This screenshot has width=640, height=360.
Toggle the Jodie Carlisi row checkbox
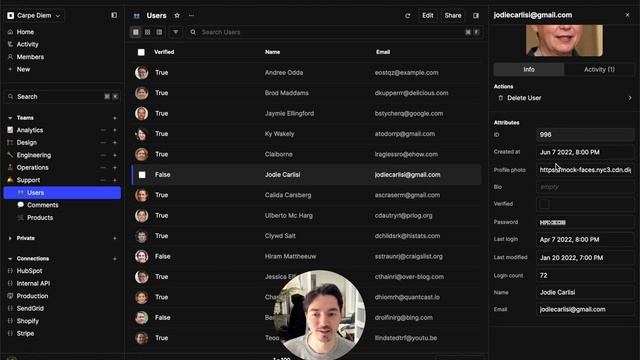pyautogui.click(x=142, y=175)
